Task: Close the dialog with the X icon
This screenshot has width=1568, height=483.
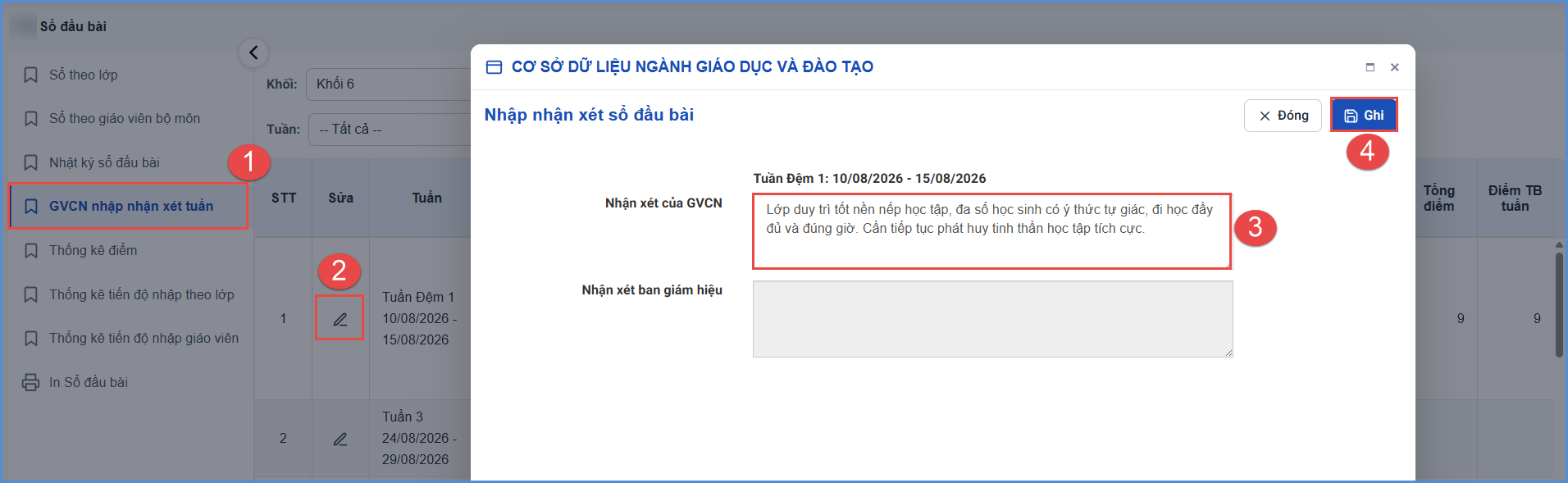Action: click(x=1394, y=67)
